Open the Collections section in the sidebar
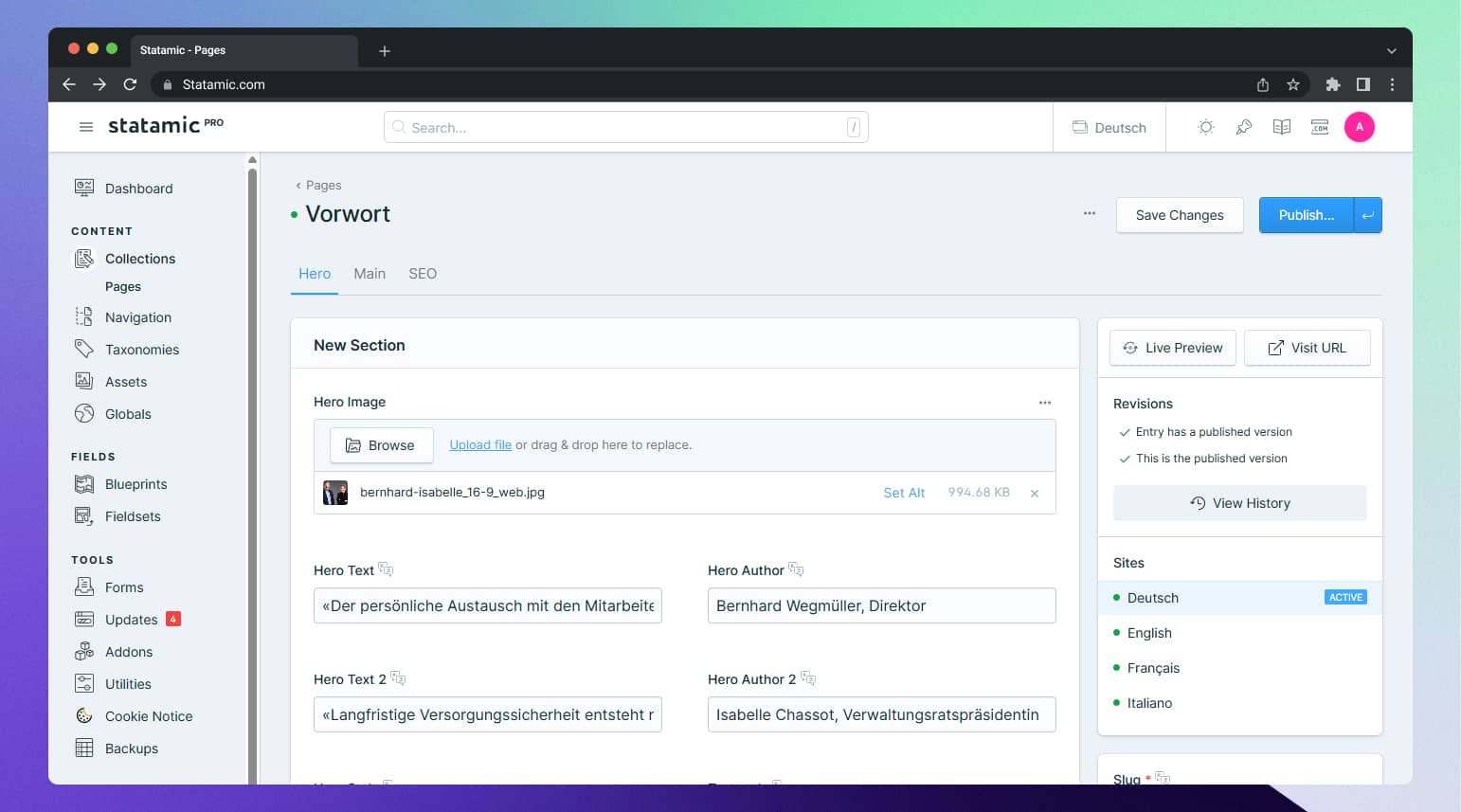 [138, 258]
